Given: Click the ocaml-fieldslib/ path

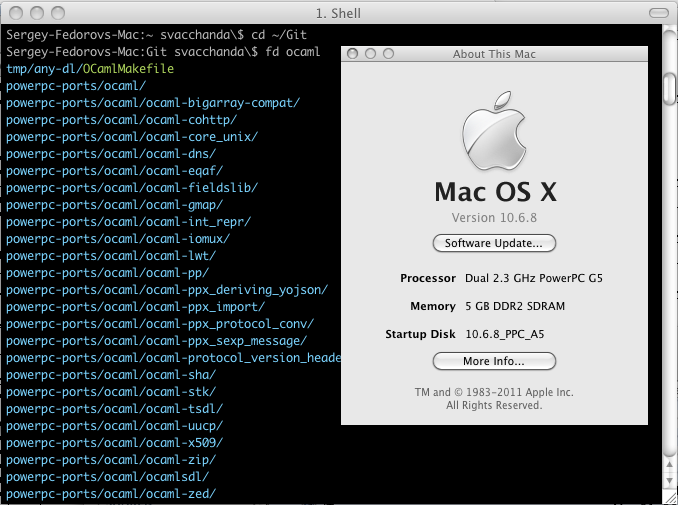Looking at the screenshot, I should 132,188.
